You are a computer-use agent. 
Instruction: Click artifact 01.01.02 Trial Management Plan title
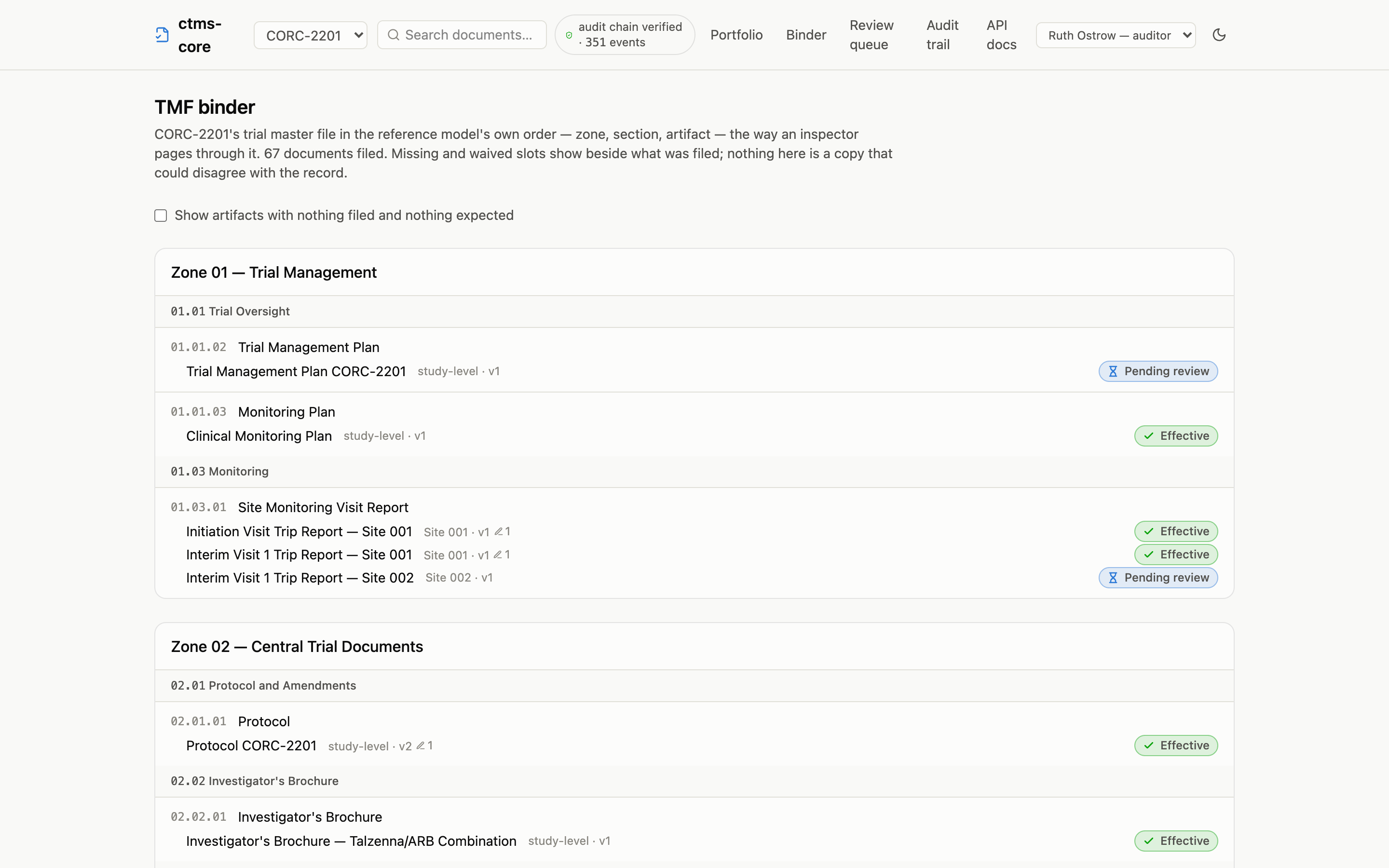[x=309, y=347]
